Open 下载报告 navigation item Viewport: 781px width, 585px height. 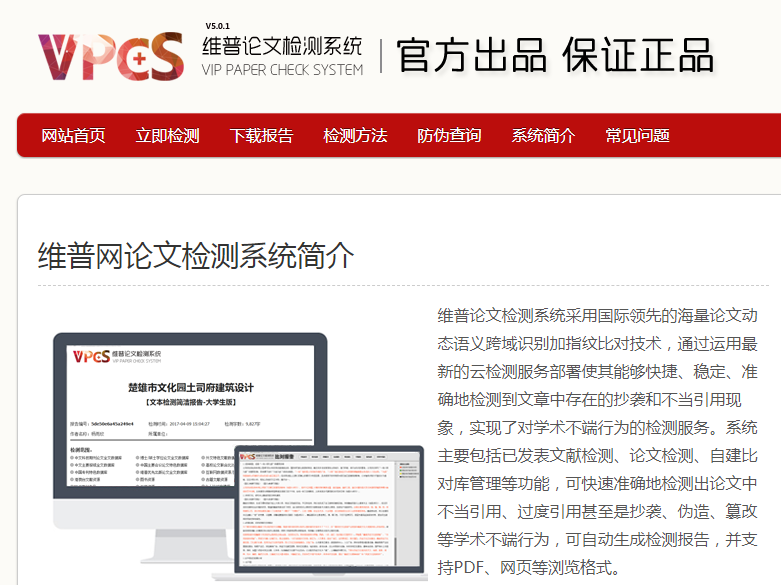click(x=261, y=136)
